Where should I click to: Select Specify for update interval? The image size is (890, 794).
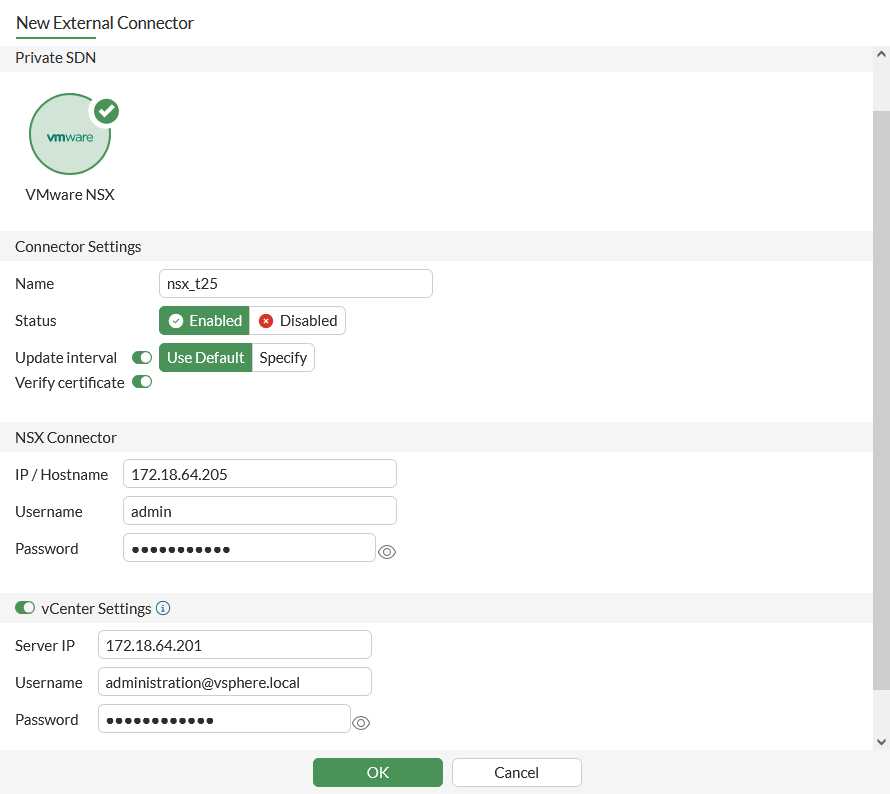tap(283, 357)
